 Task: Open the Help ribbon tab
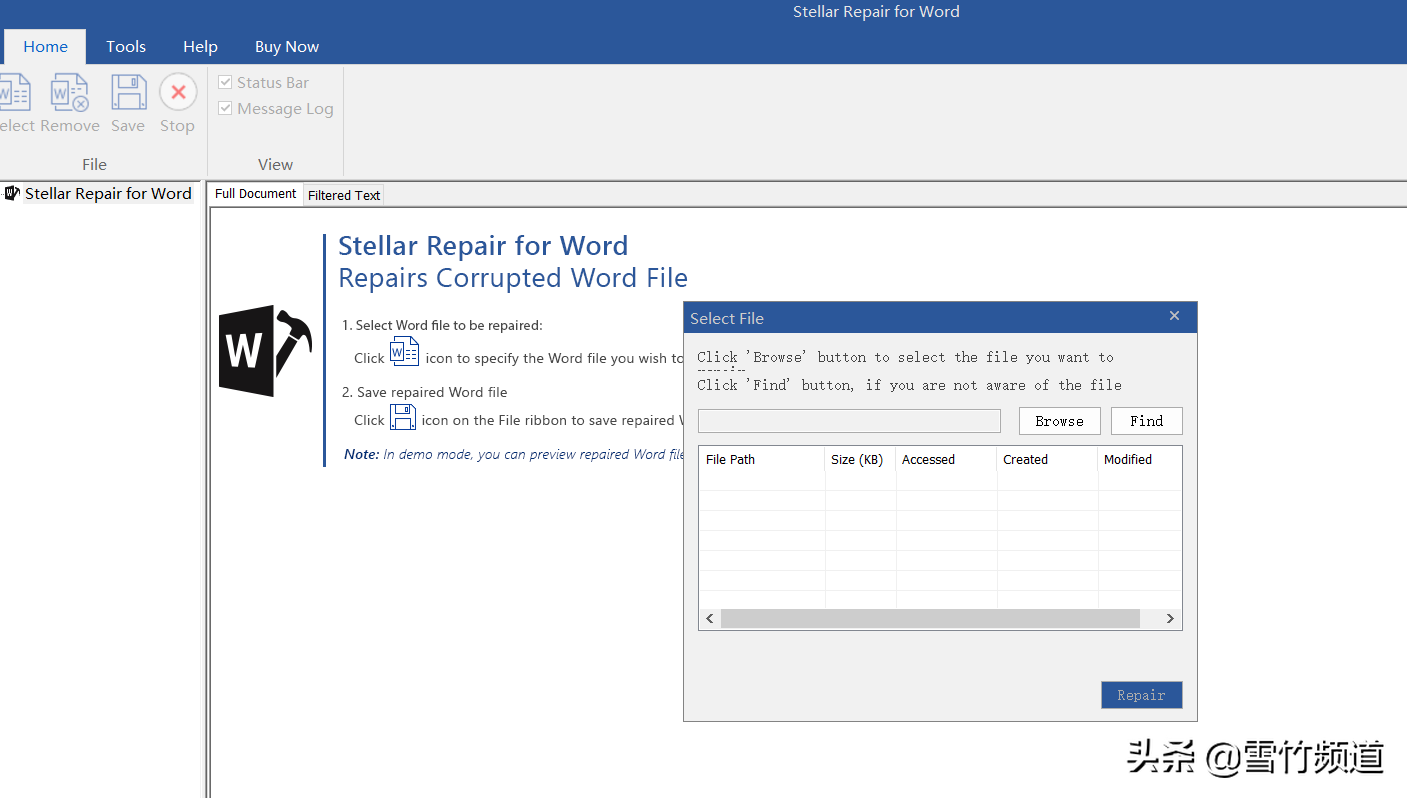pyautogui.click(x=200, y=46)
